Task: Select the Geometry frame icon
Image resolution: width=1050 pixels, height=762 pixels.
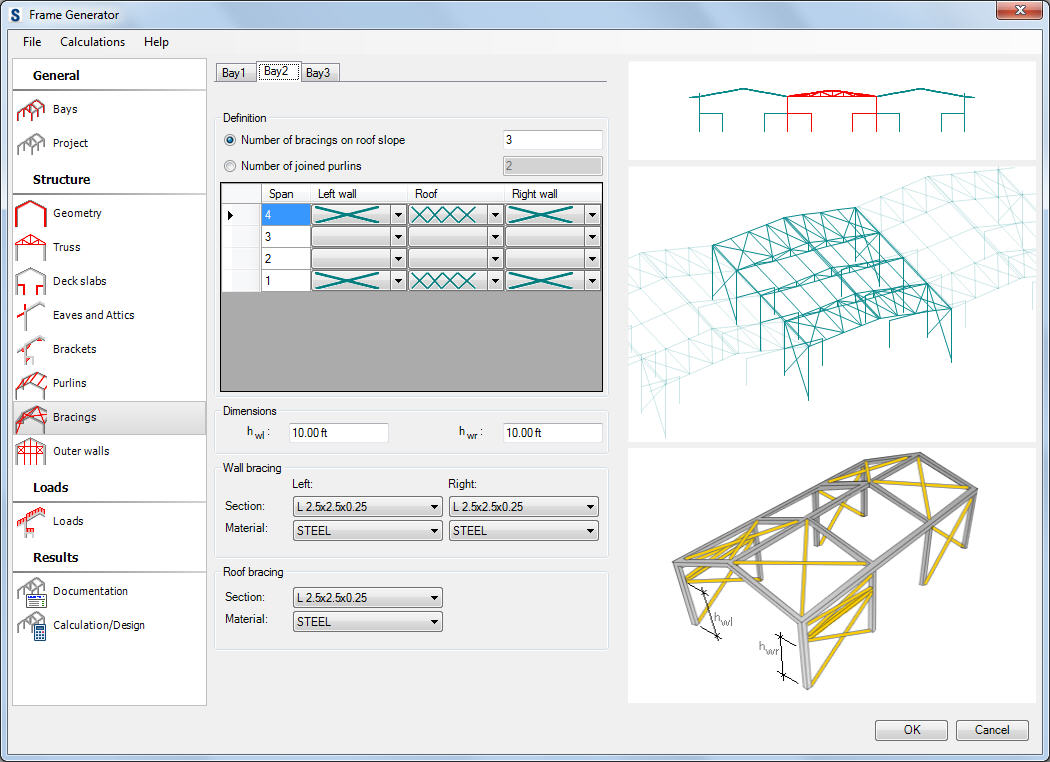Action: click(x=31, y=214)
